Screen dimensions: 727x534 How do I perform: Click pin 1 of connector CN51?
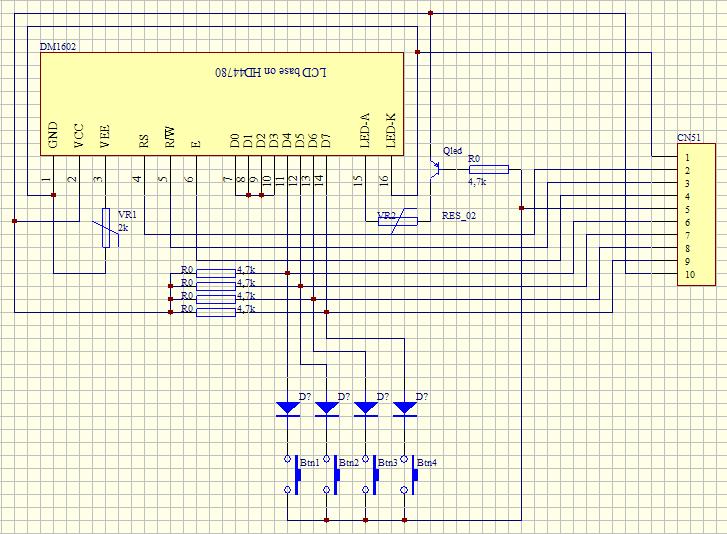(688, 158)
